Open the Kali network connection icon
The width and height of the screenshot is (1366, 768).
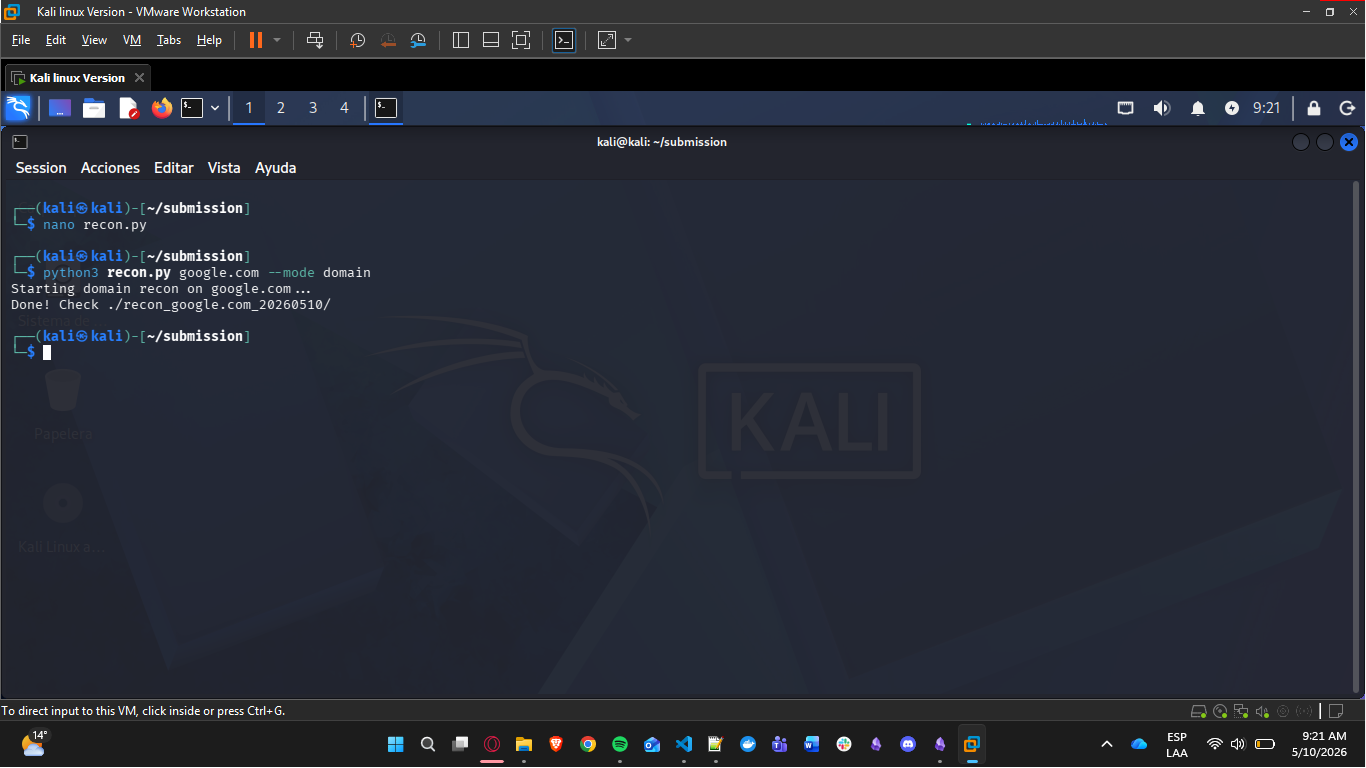point(1125,108)
